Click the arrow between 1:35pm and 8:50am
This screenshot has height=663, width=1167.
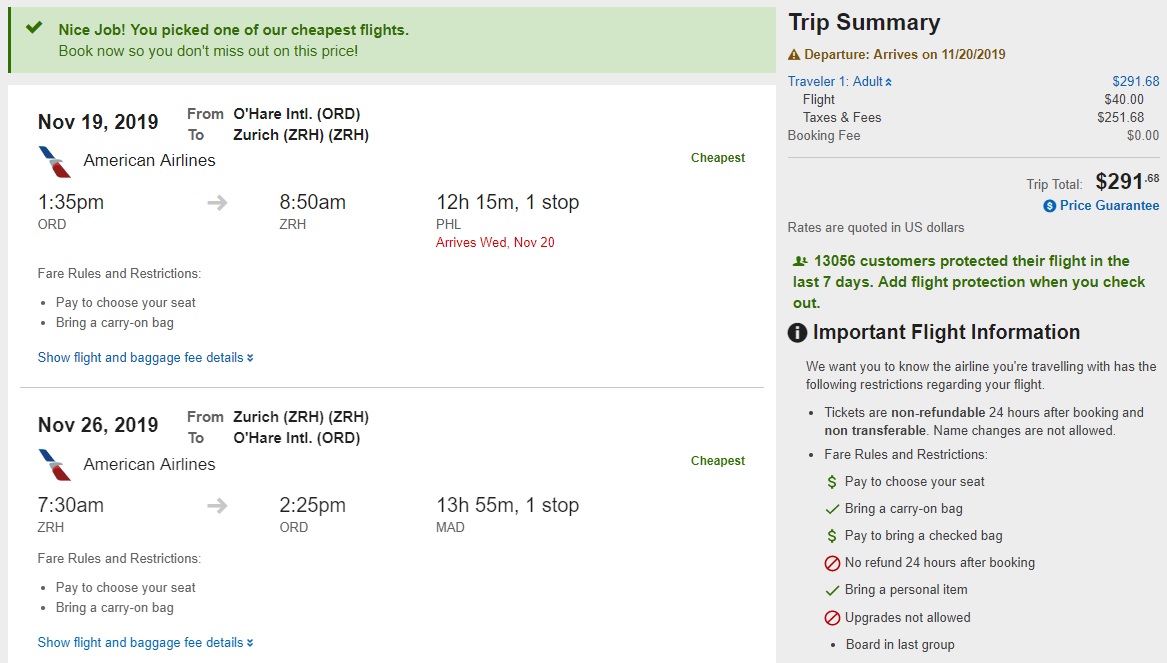(217, 203)
